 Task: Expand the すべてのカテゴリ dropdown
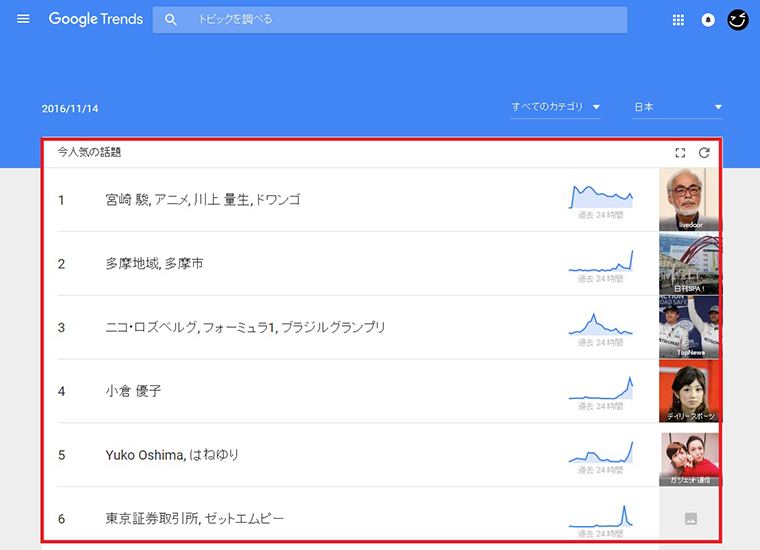tap(555, 107)
